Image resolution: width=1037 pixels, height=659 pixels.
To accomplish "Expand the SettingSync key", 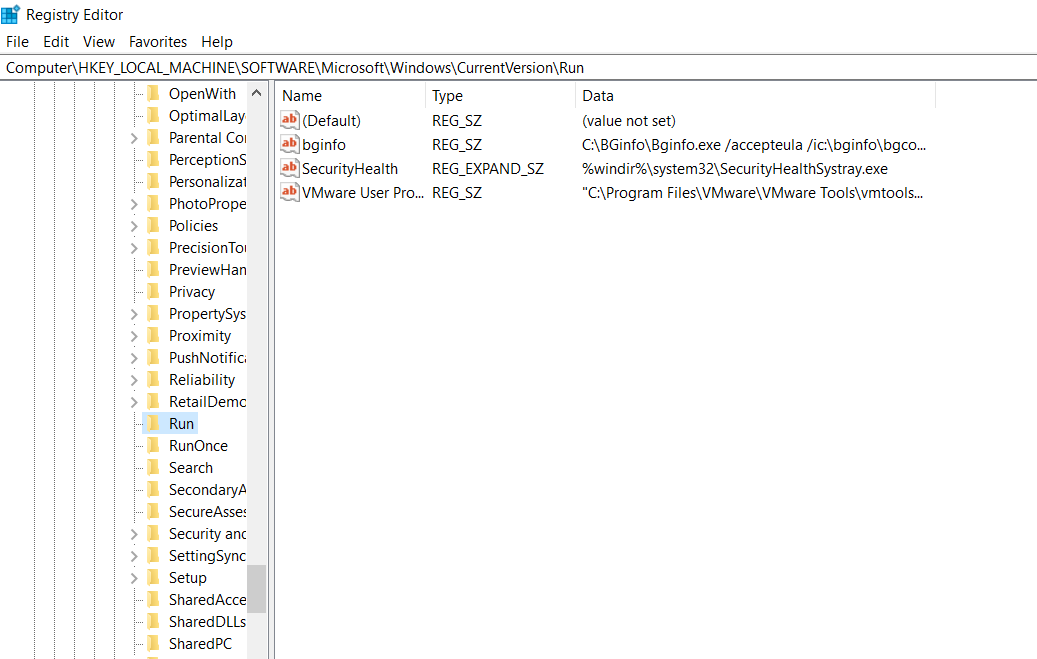I will pos(134,556).
